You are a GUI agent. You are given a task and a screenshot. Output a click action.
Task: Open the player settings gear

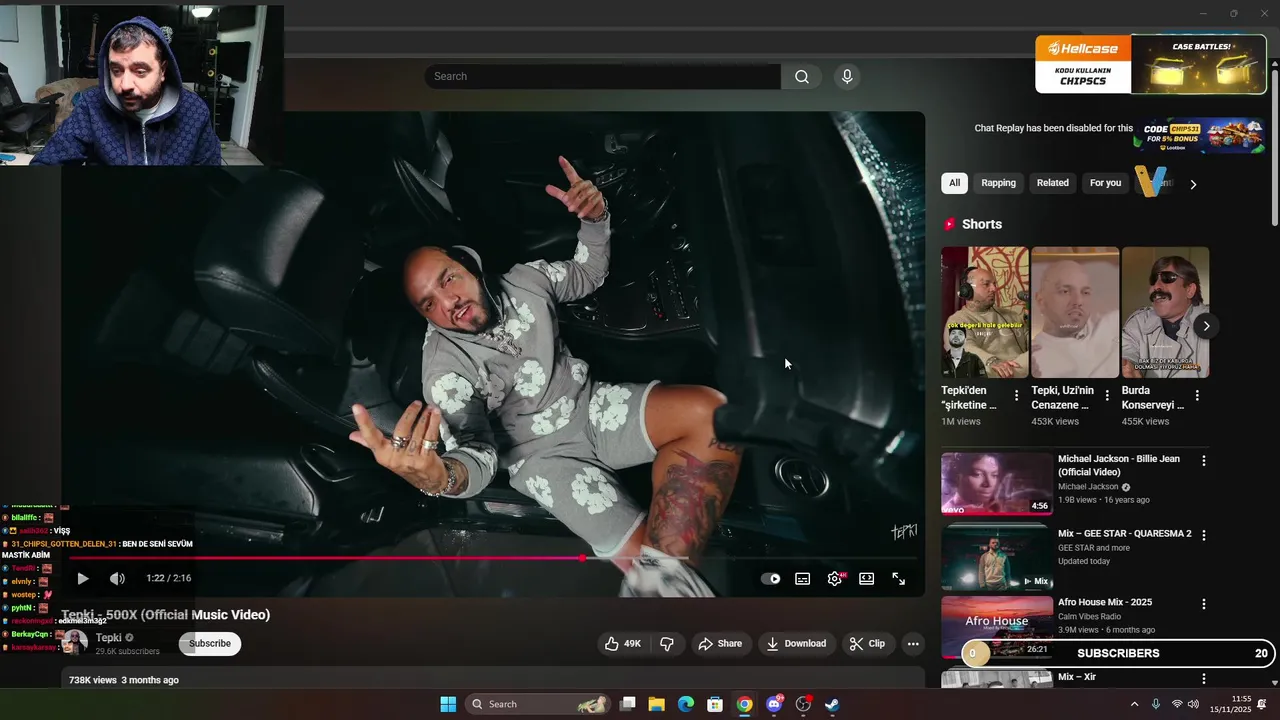coord(835,578)
